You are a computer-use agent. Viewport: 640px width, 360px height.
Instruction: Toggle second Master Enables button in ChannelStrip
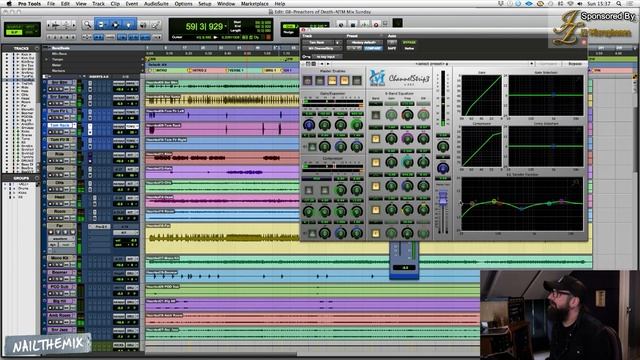(320, 80)
